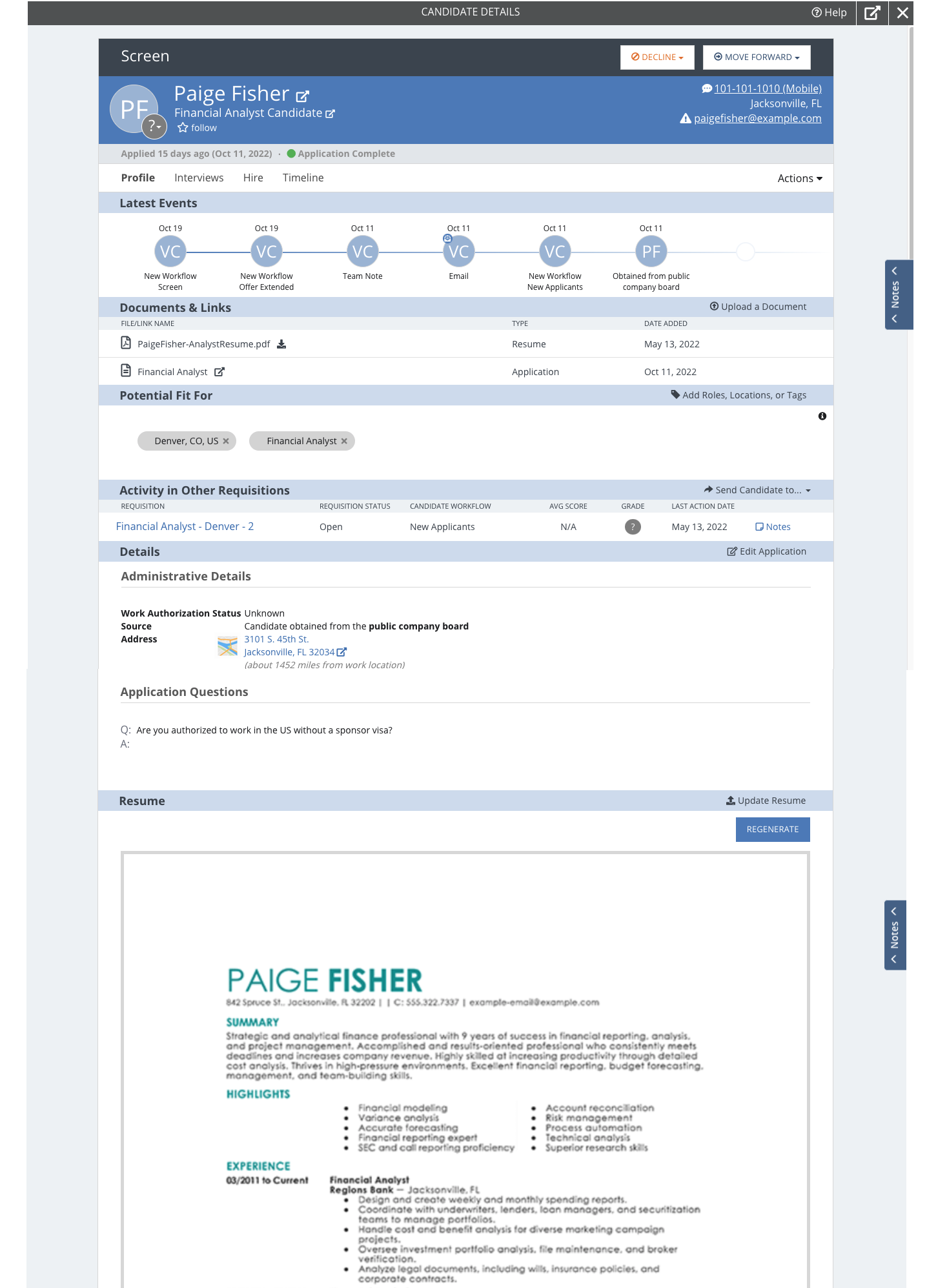Open Financial Analyst Candidate requisition link icon
927x1288 pixels.
click(330, 114)
